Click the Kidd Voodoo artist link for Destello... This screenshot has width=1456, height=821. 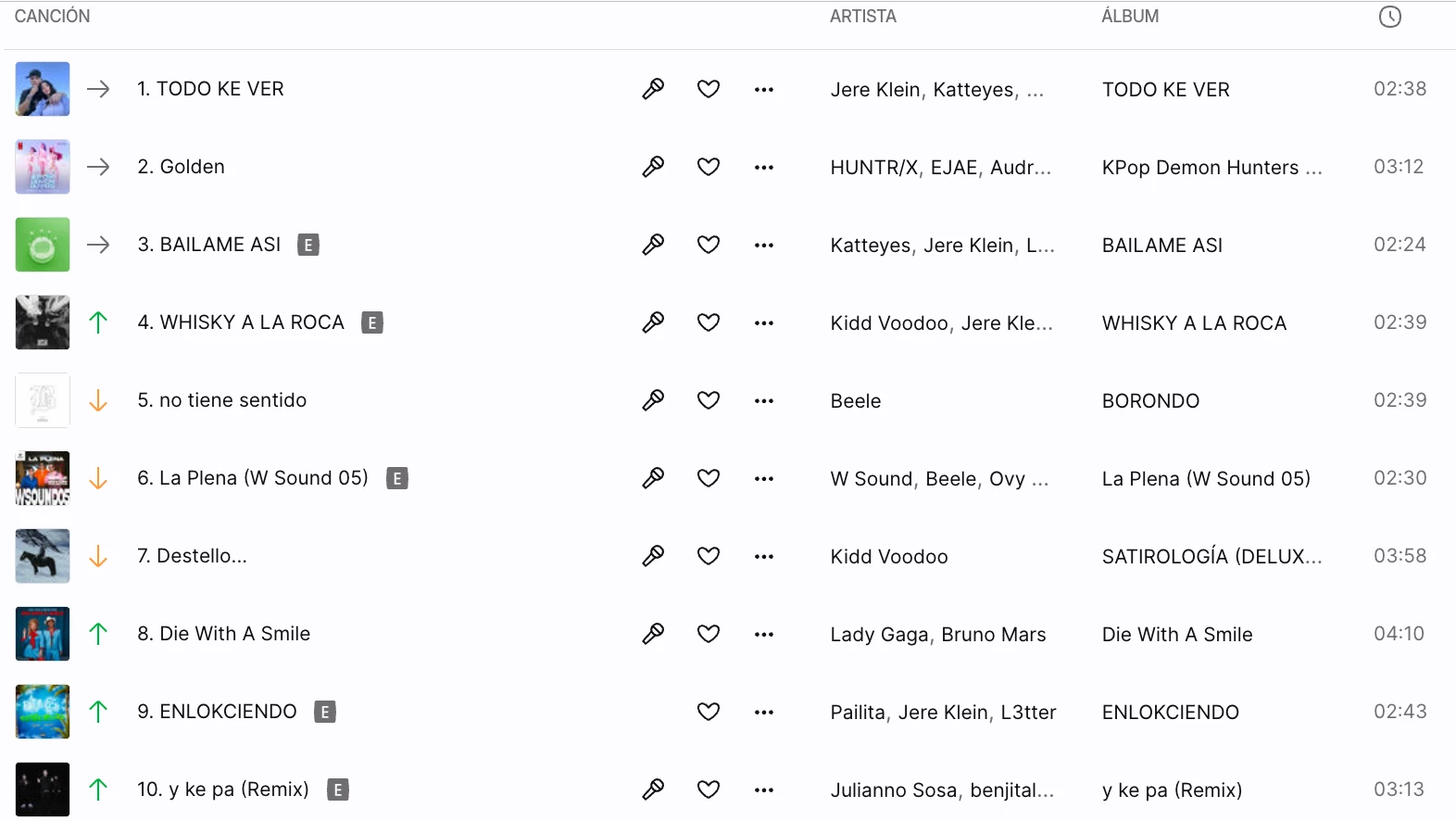(888, 557)
